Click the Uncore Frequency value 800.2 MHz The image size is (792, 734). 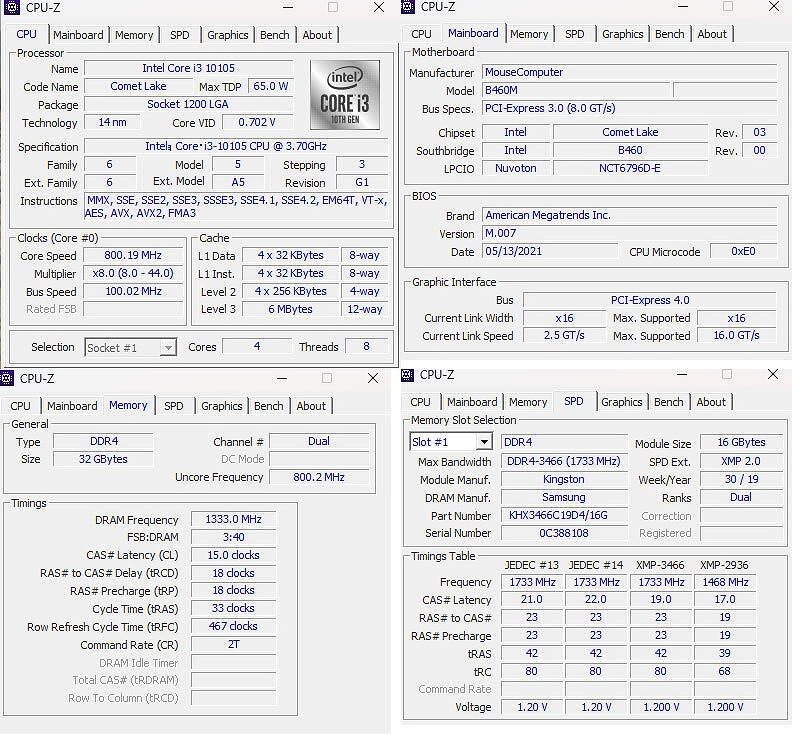coord(319,477)
